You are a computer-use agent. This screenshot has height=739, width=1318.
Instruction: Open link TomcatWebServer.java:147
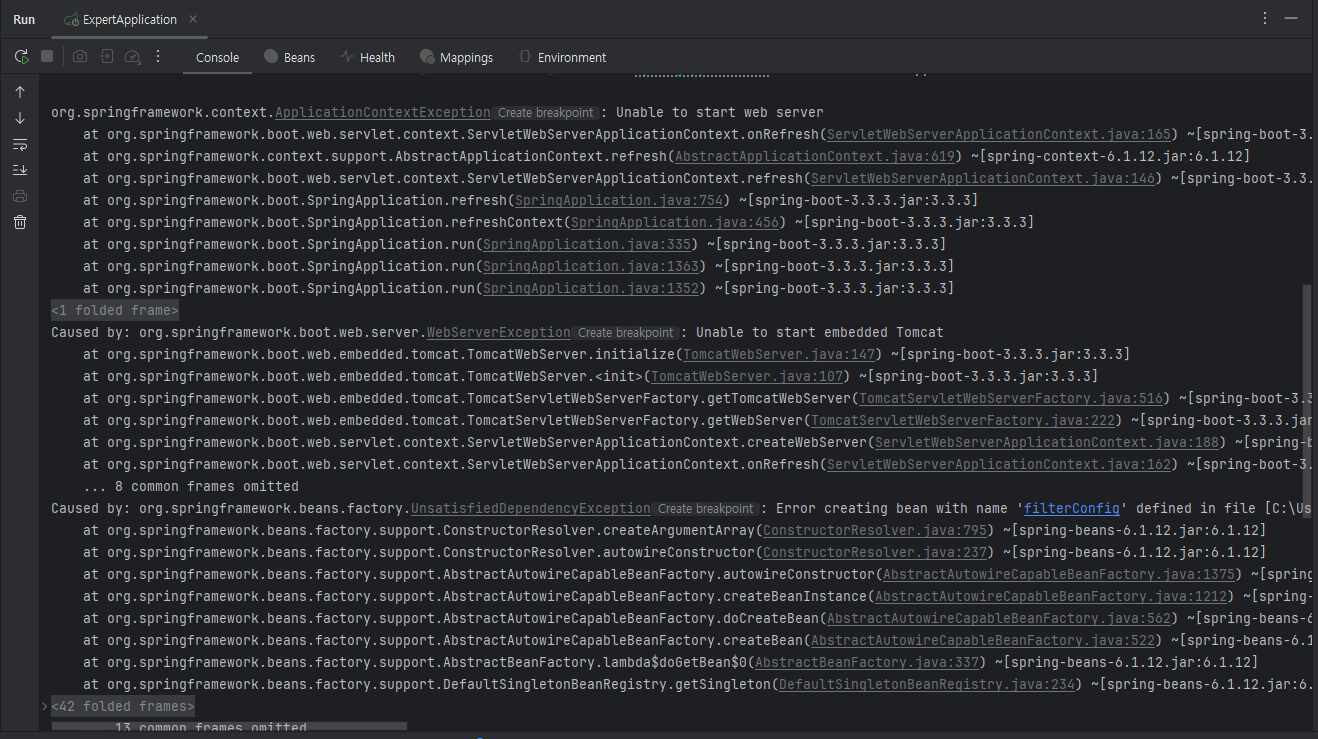[778, 354]
